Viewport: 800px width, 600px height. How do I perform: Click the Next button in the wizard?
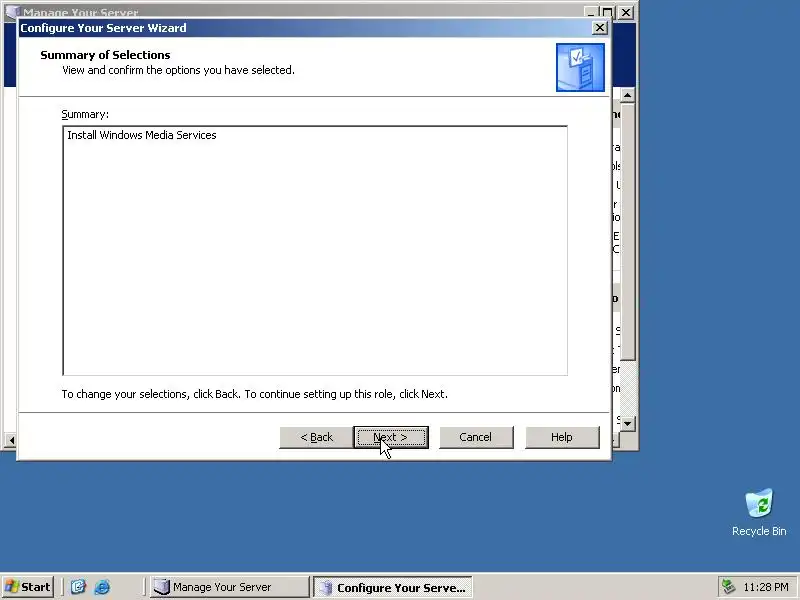tap(391, 437)
